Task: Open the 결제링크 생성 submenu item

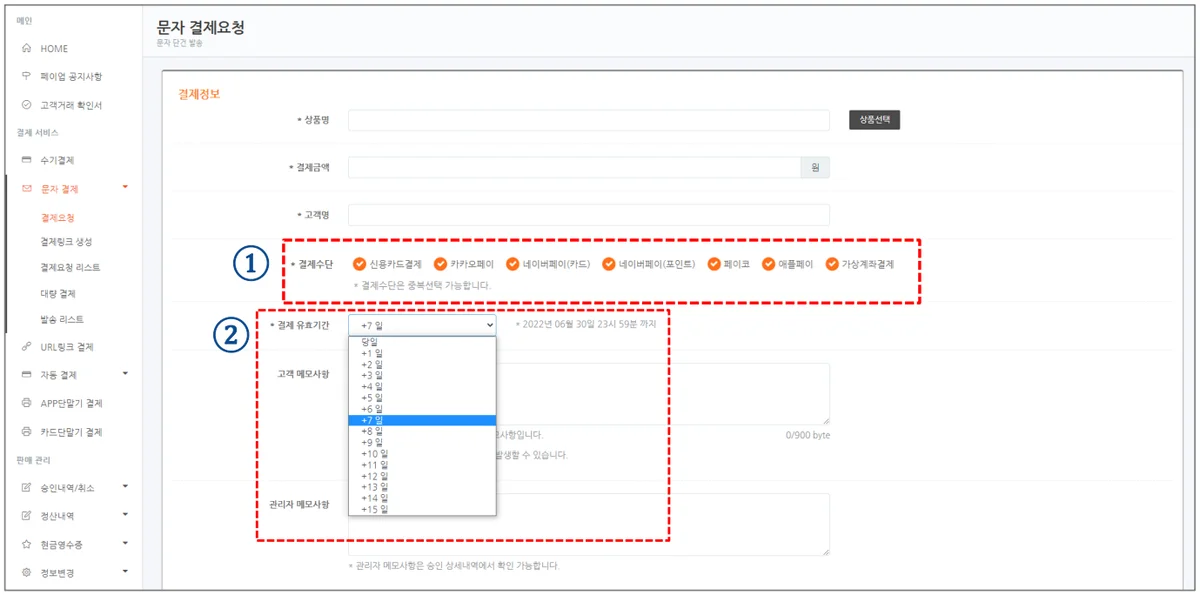Action: click(x=66, y=242)
